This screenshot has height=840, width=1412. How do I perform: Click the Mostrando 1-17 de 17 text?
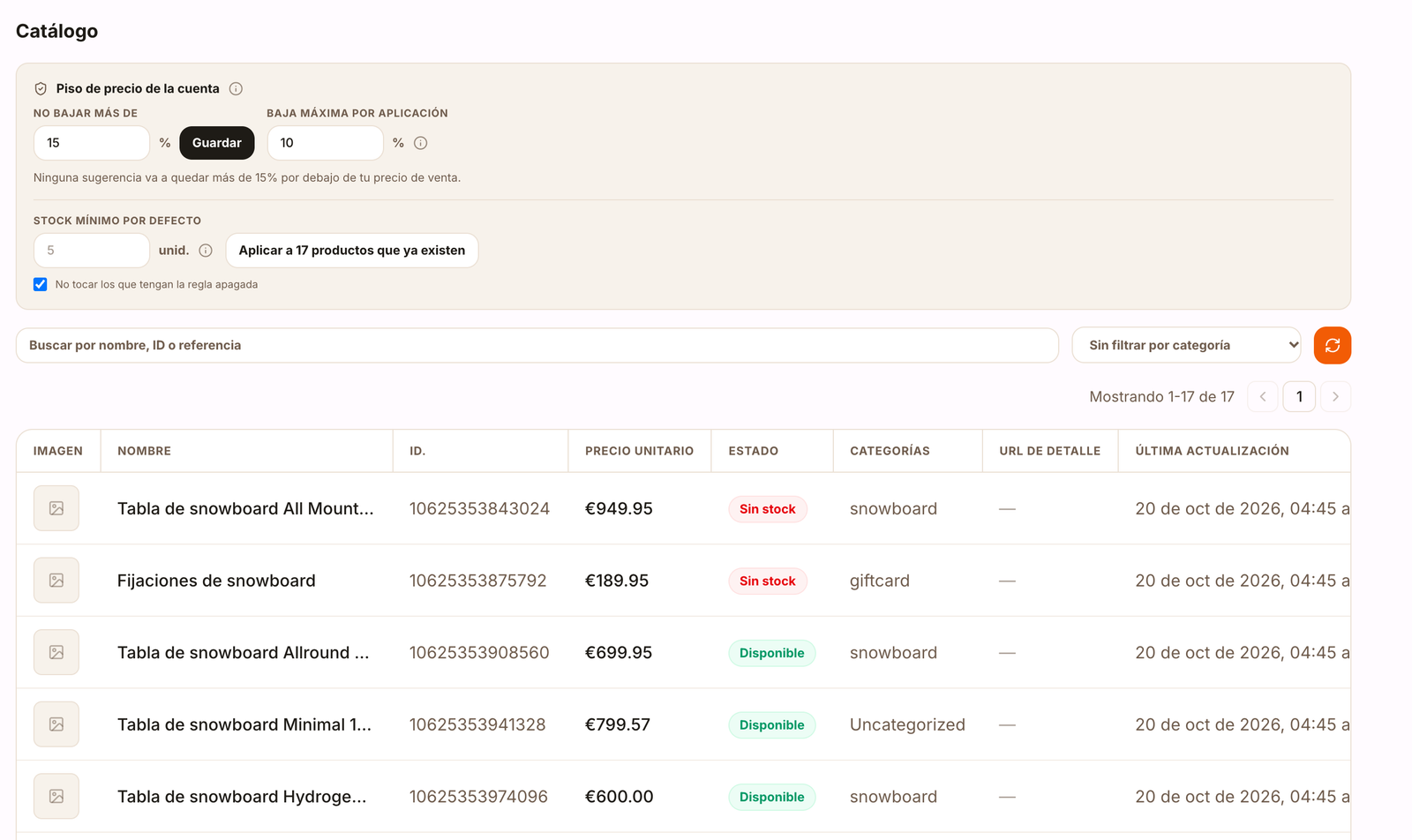point(1161,397)
